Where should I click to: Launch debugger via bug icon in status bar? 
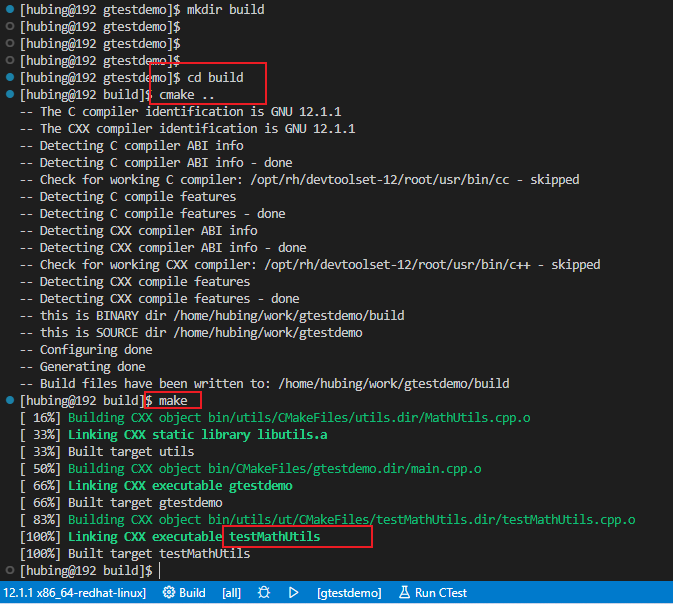[x=264, y=593]
